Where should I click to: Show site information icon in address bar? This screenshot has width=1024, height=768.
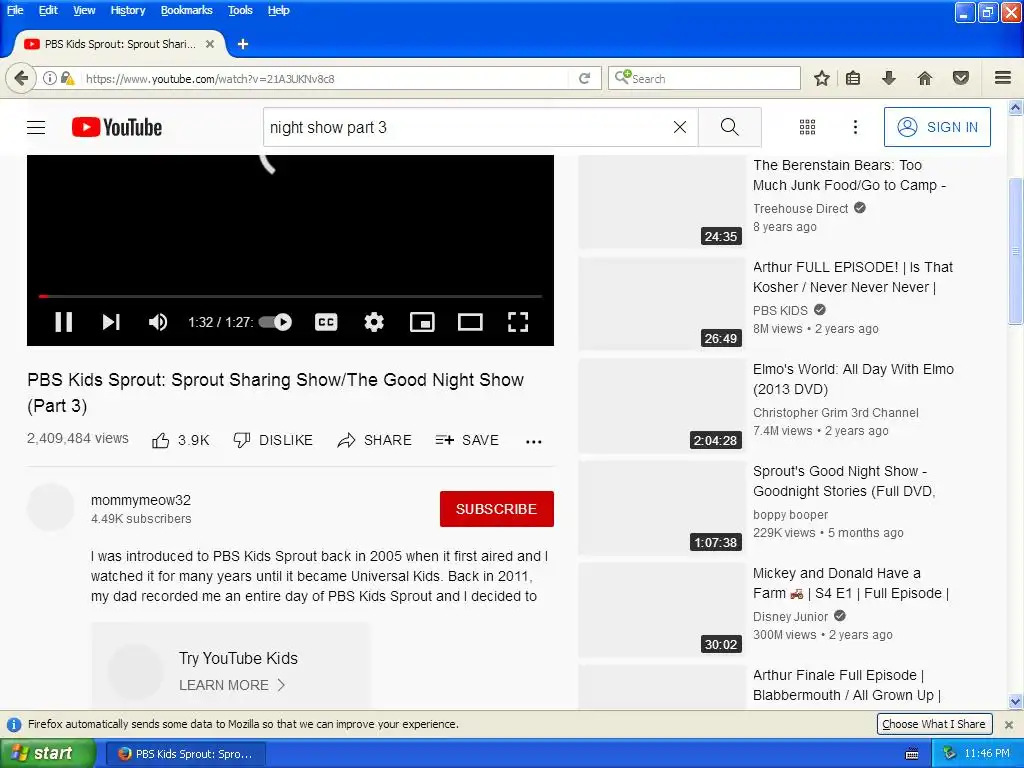coord(50,78)
